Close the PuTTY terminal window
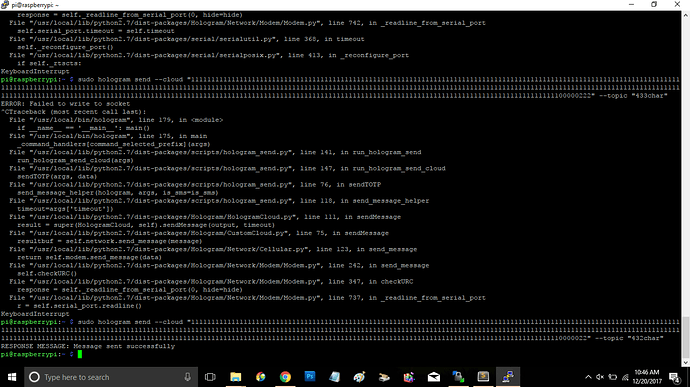The width and height of the screenshot is (690, 387). click(677, 4)
